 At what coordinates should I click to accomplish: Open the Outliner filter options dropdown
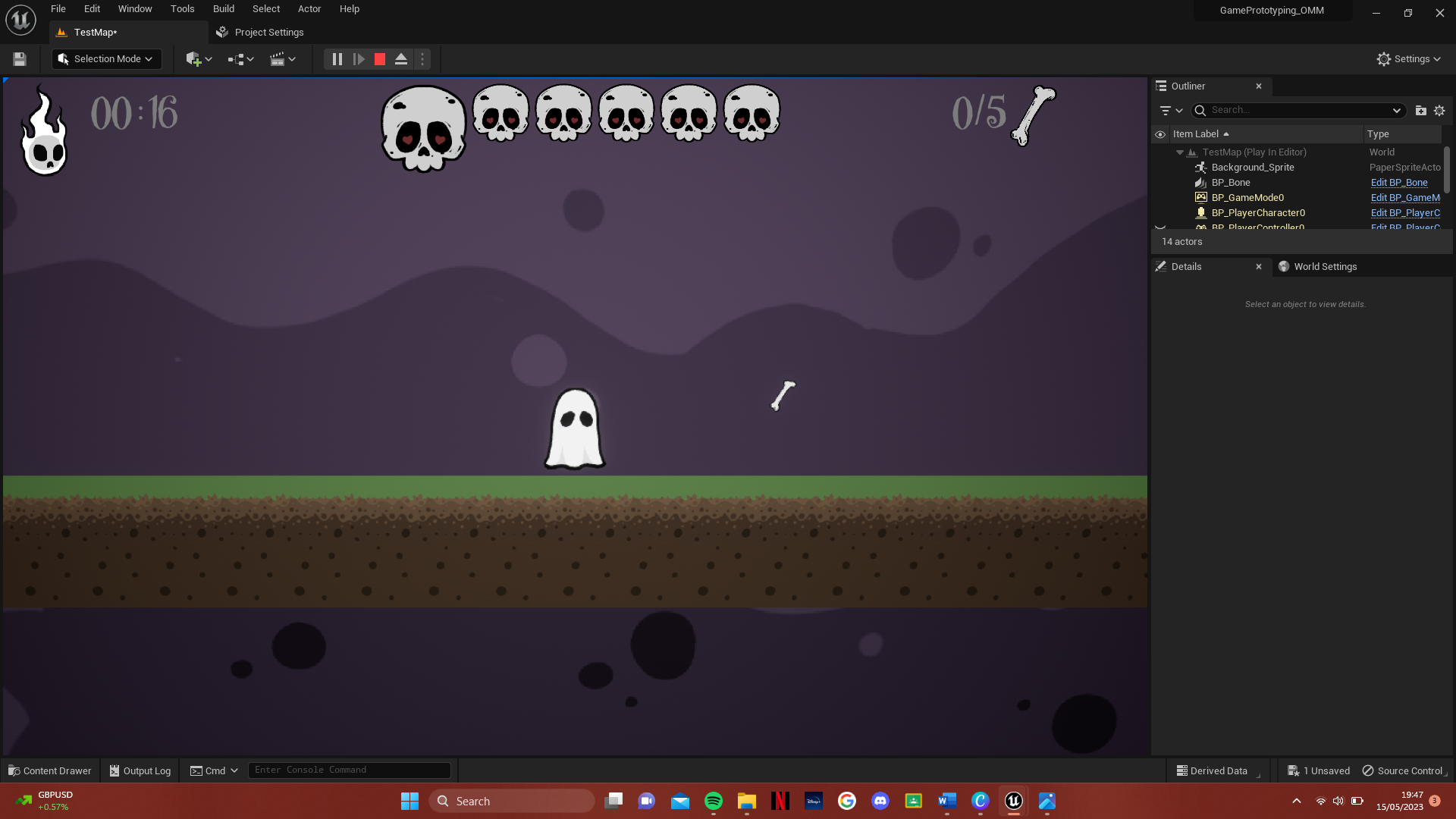1171,111
